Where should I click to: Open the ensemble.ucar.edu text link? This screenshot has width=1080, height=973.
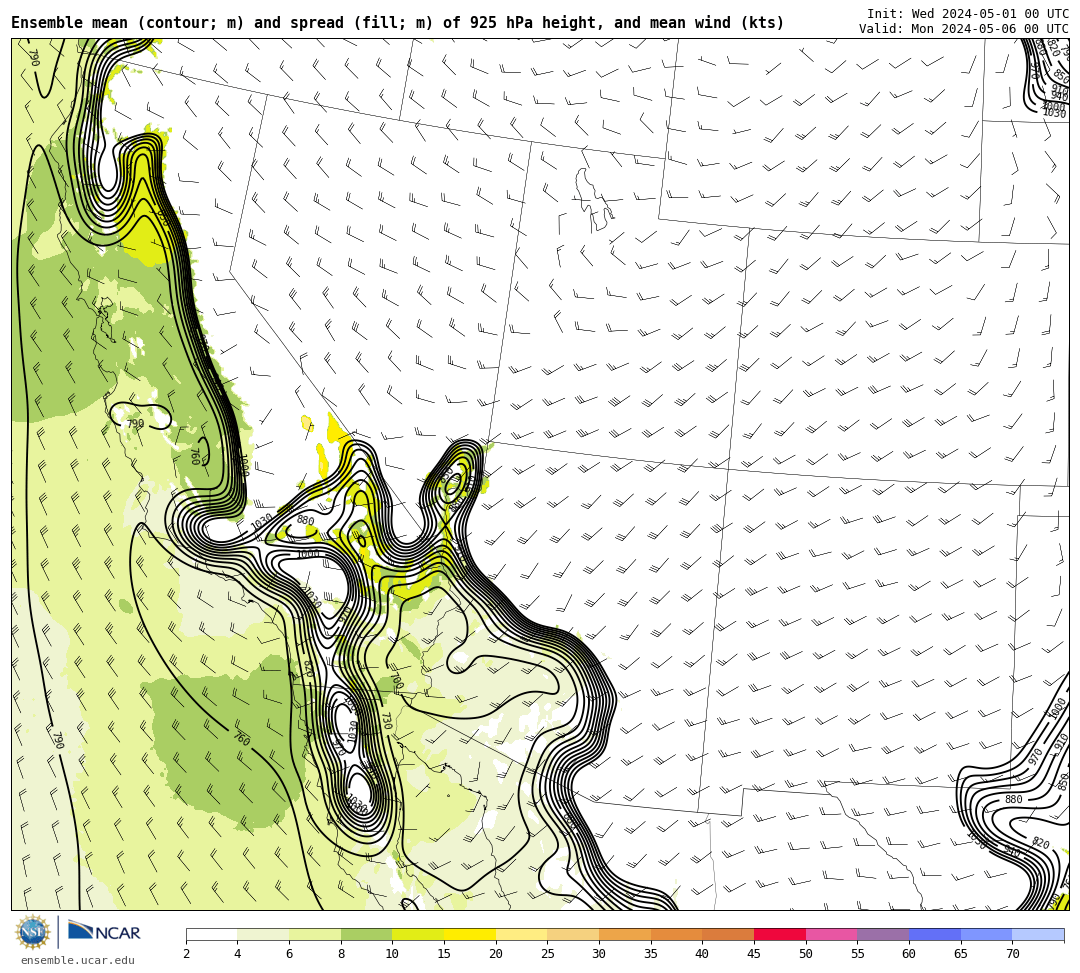78,960
